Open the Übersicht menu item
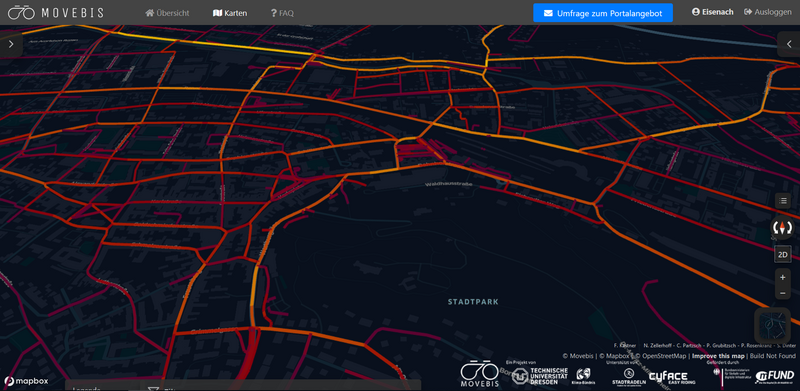The width and height of the screenshot is (800, 391). click(x=167, y=13)
